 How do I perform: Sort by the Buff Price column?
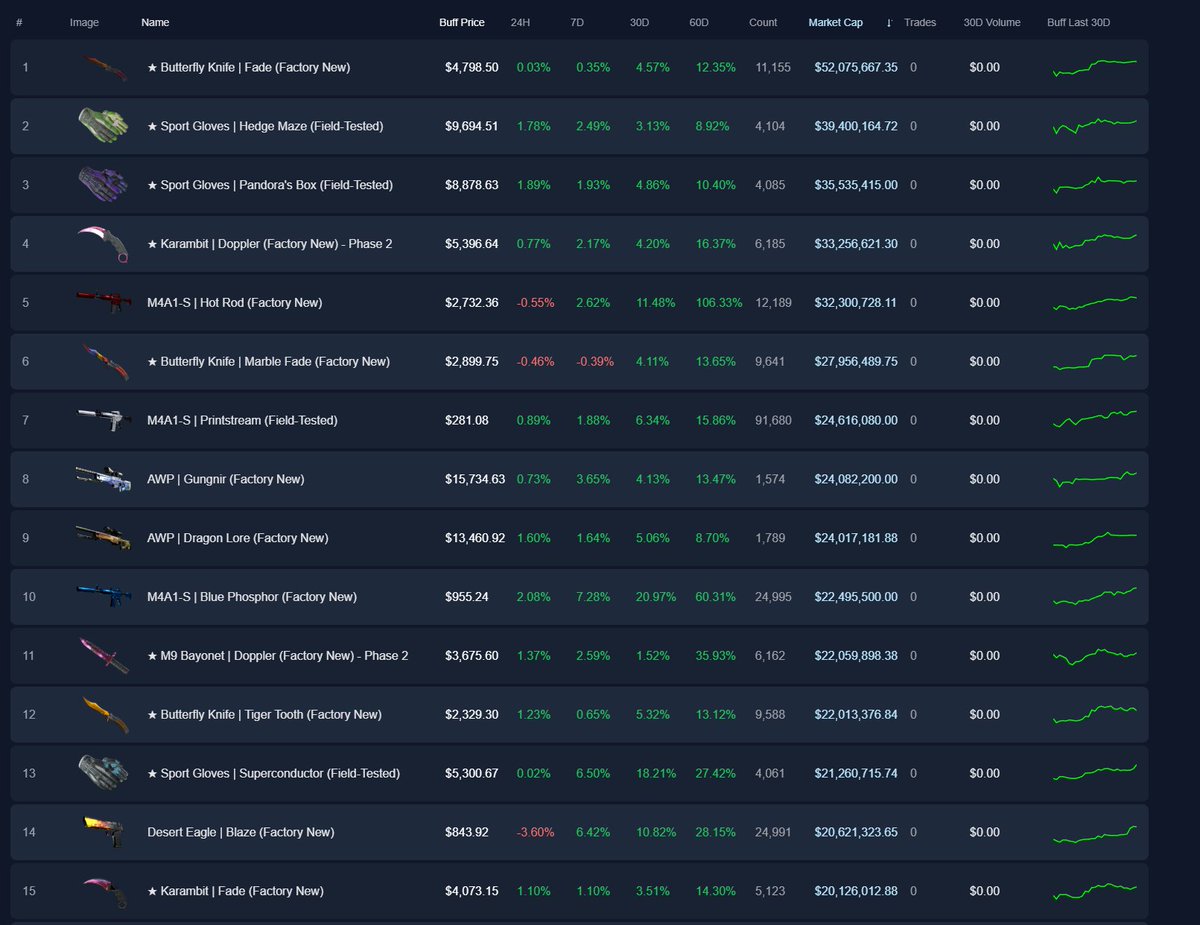point(462,22)
